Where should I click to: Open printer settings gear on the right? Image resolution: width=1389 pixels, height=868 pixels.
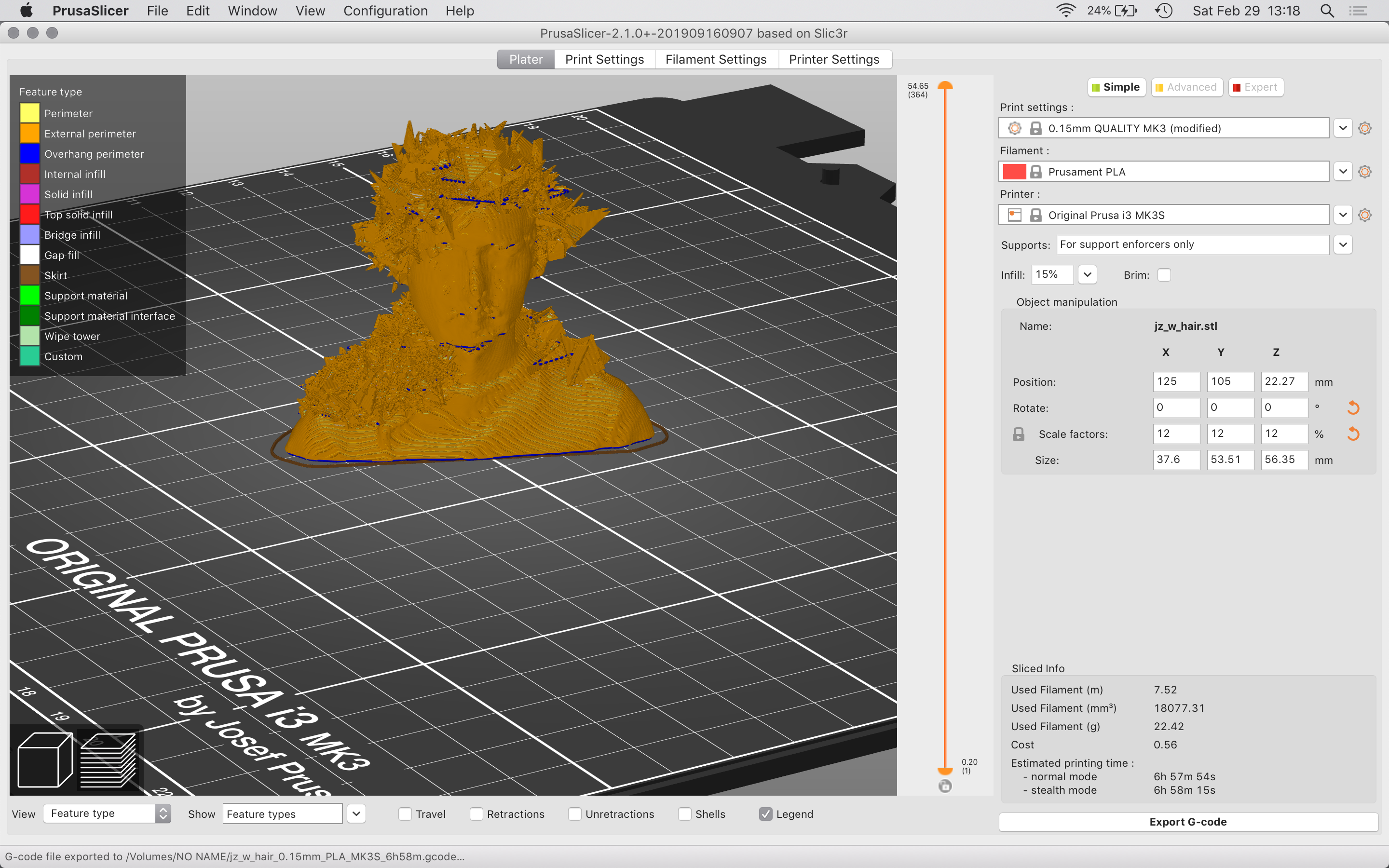1365,215
